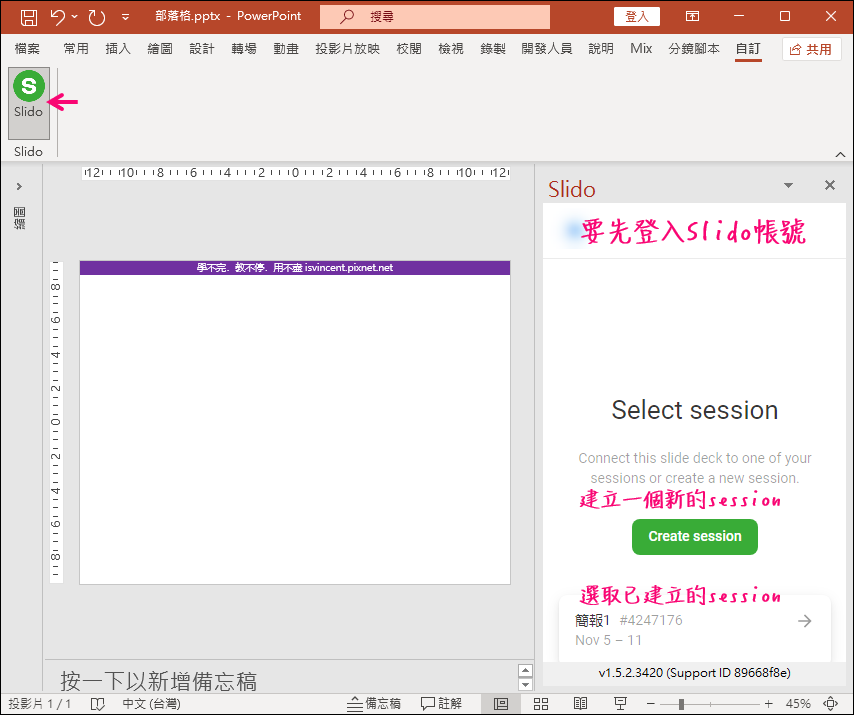The height and width of the screenshot is (715, 854).
Task: Fit slide to current window icon
Action: tap(831, 704)
